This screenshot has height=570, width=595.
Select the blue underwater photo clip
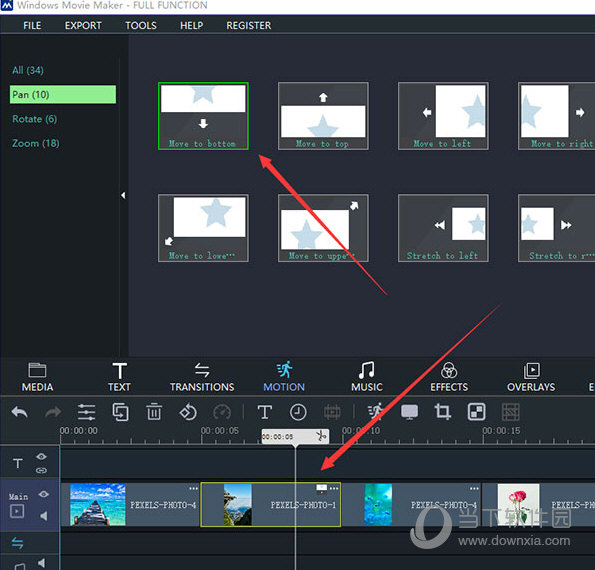[411, 505]
